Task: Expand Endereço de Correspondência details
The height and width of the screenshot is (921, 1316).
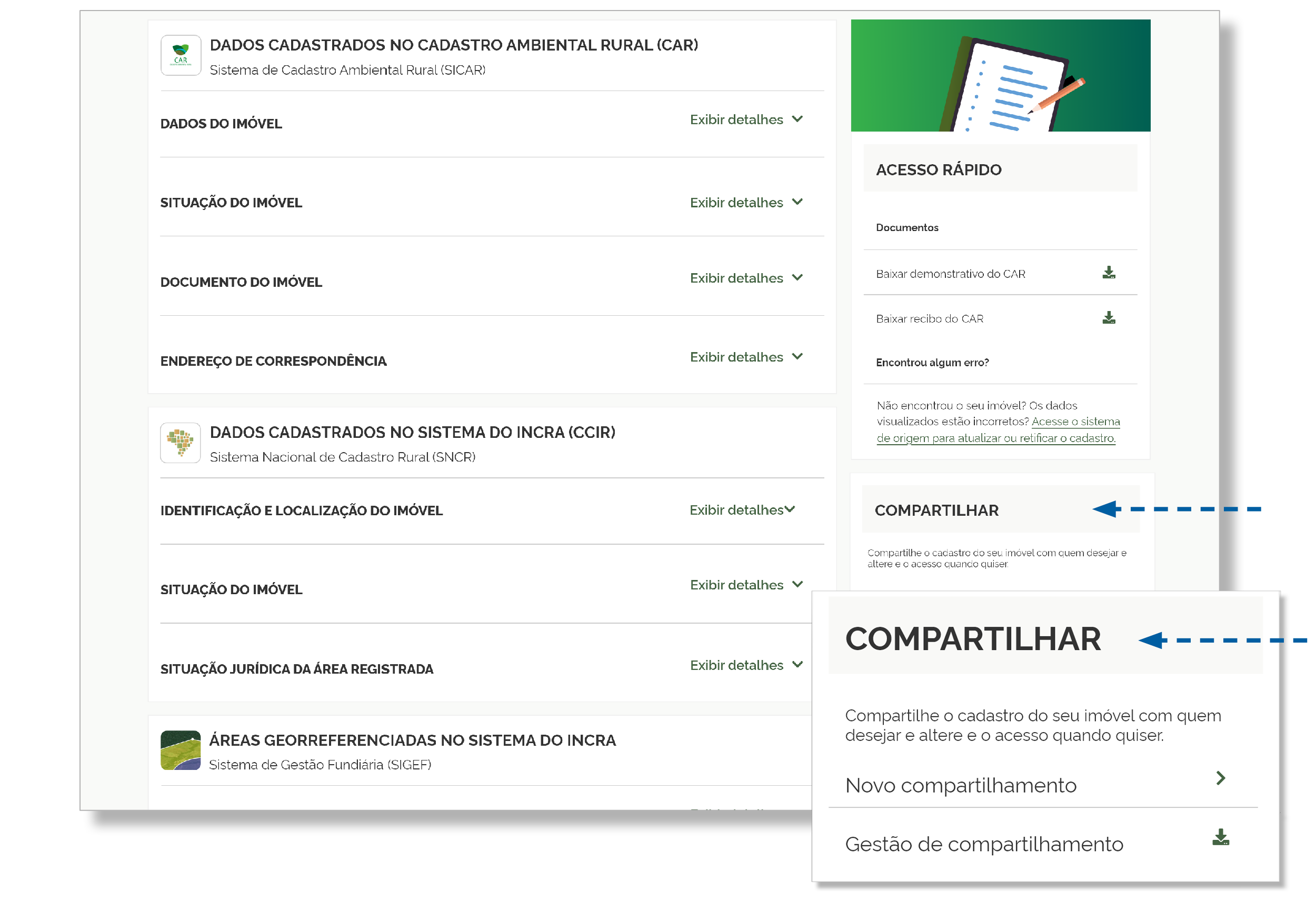Action: [x=746, y=357]
